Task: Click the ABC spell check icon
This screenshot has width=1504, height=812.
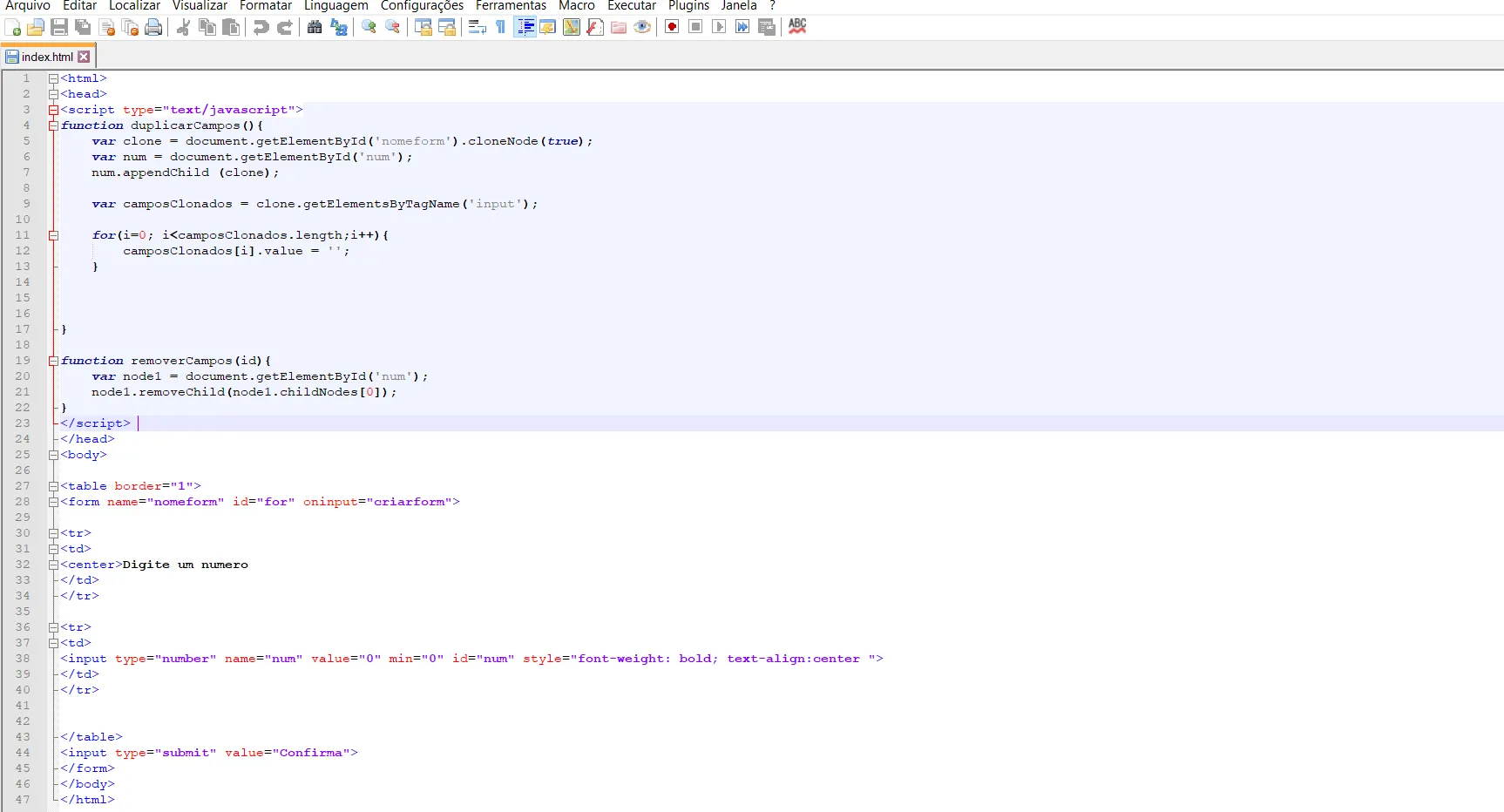Action: [x=797, y=26]
